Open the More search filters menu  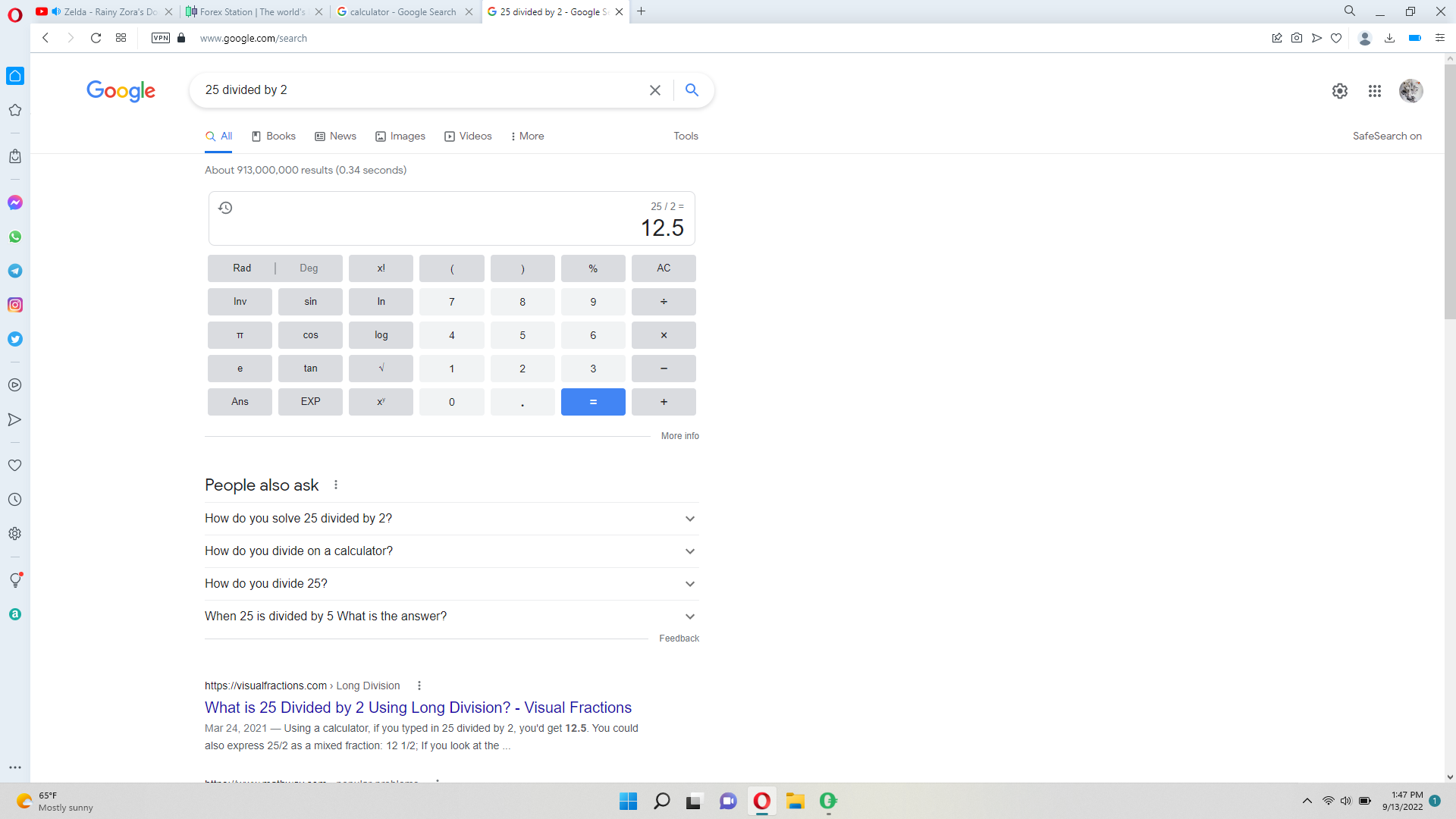click(x=527, y=136)
